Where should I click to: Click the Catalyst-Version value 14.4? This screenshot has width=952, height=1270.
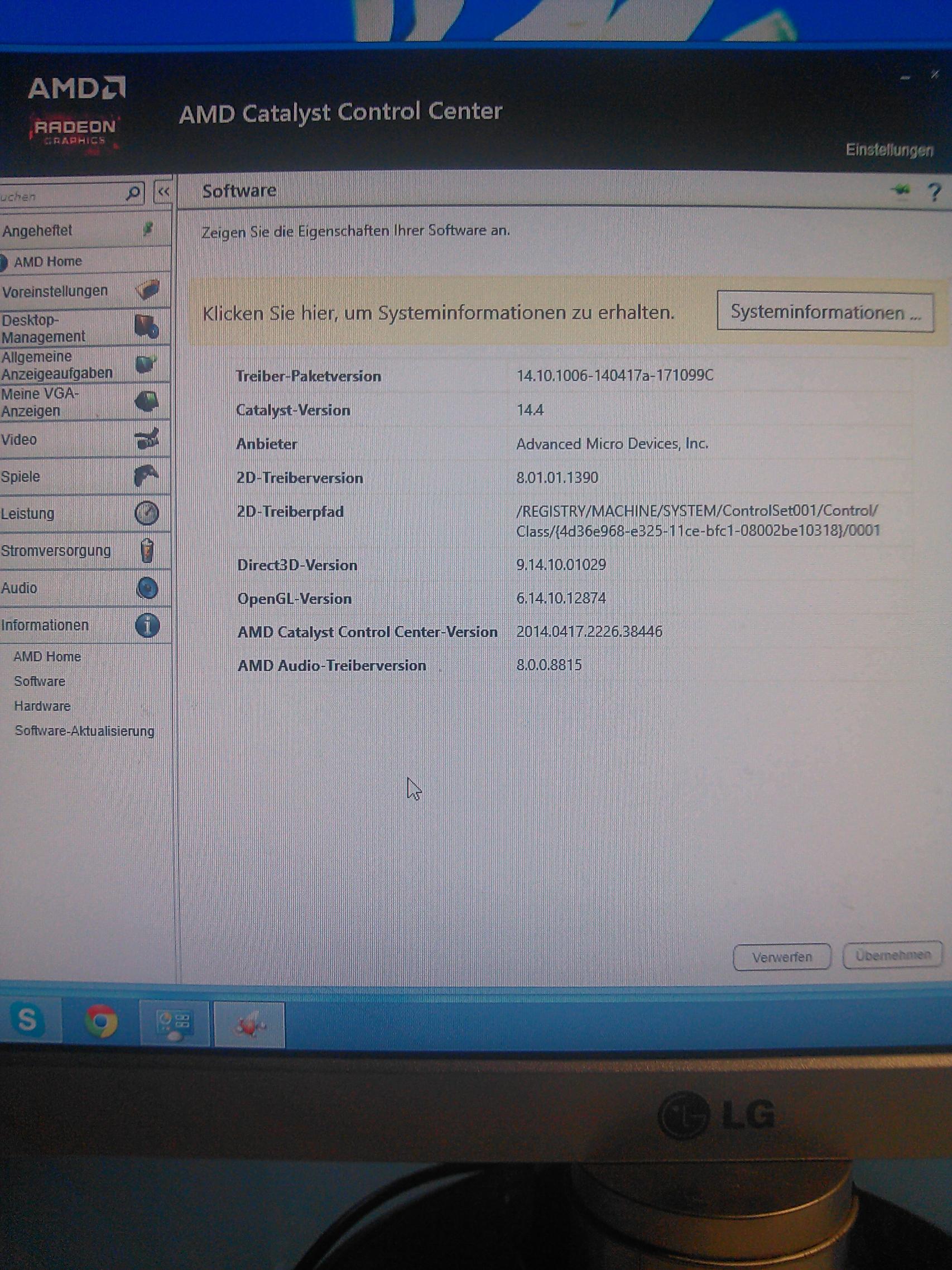coord(530,409)
